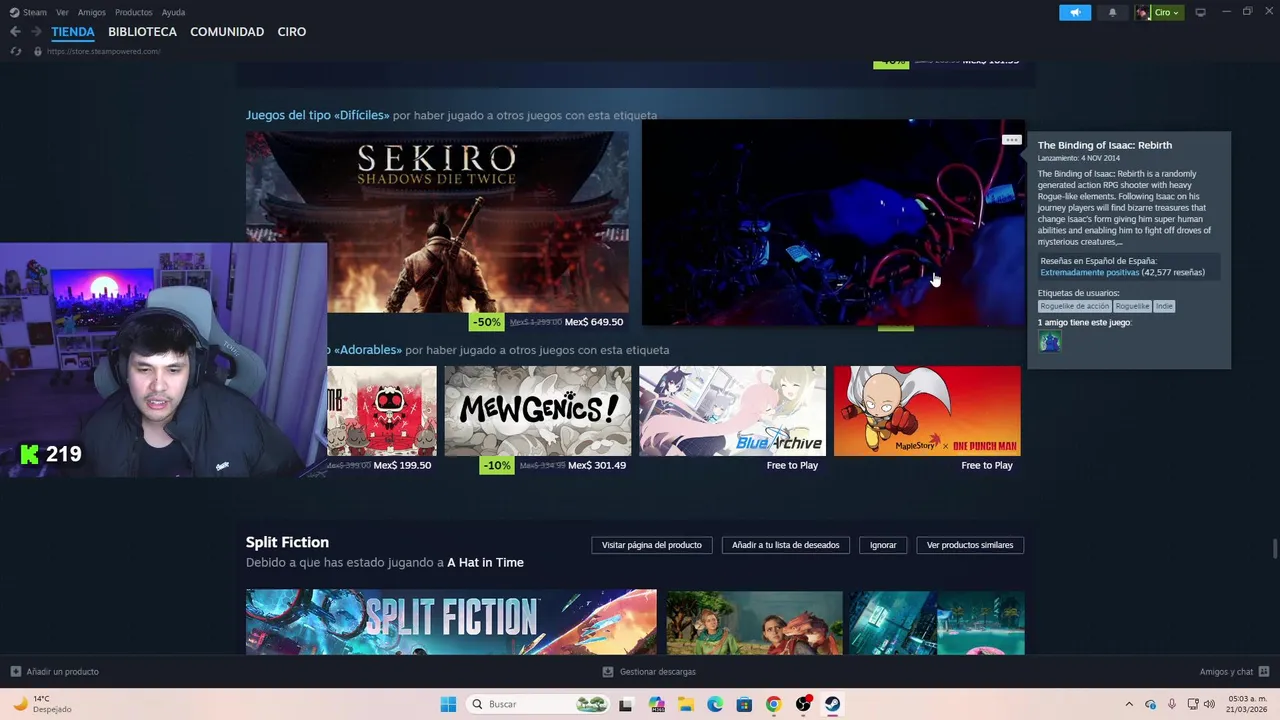Click the «Difíciles» tag heading link
Viewport: 1280px width, 720px height.
(318, 115)
